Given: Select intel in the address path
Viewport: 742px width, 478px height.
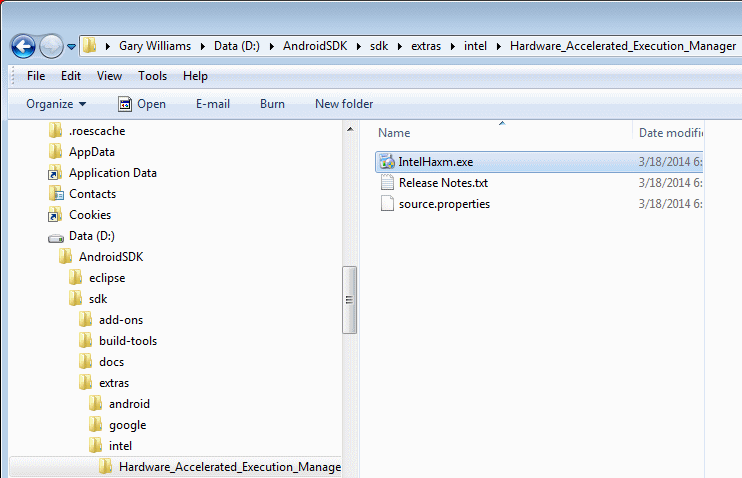Looking at the screenshot, I should point(475,46).
